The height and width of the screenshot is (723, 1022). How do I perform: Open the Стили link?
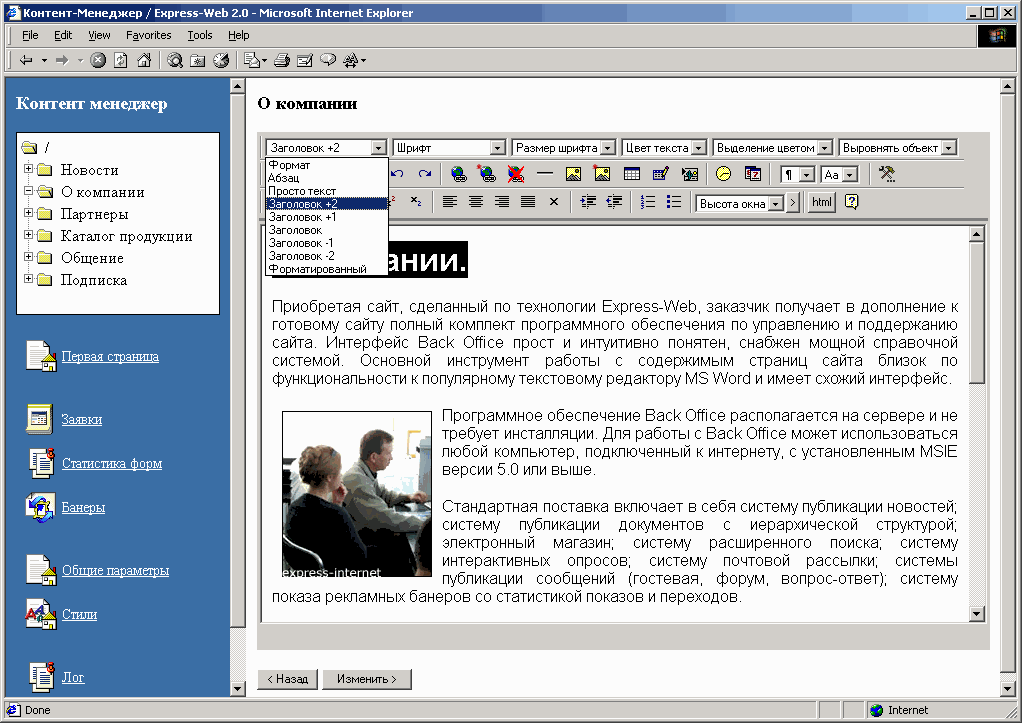(80, 614)
